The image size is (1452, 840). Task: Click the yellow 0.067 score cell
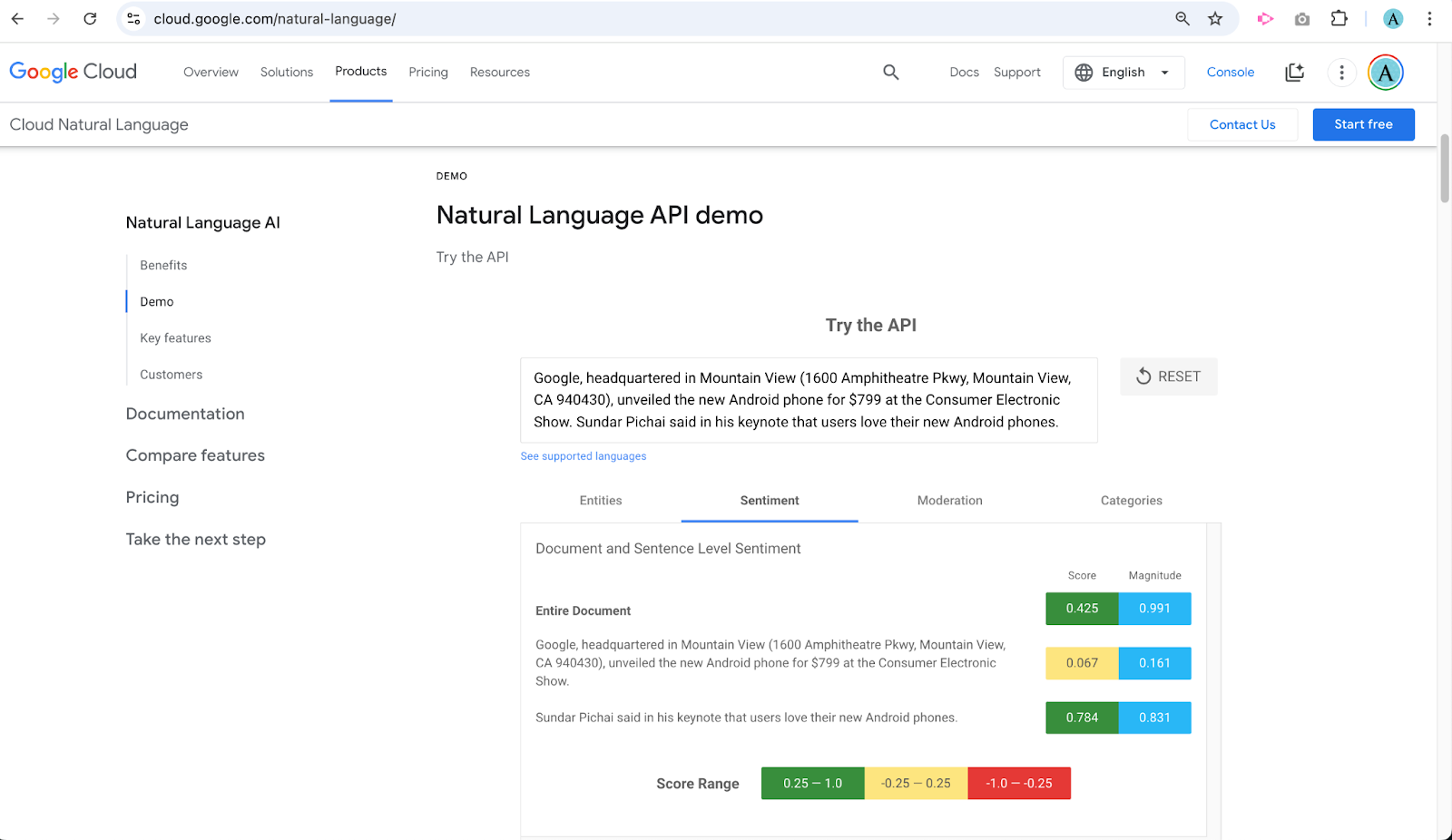tap(1082, 663)
